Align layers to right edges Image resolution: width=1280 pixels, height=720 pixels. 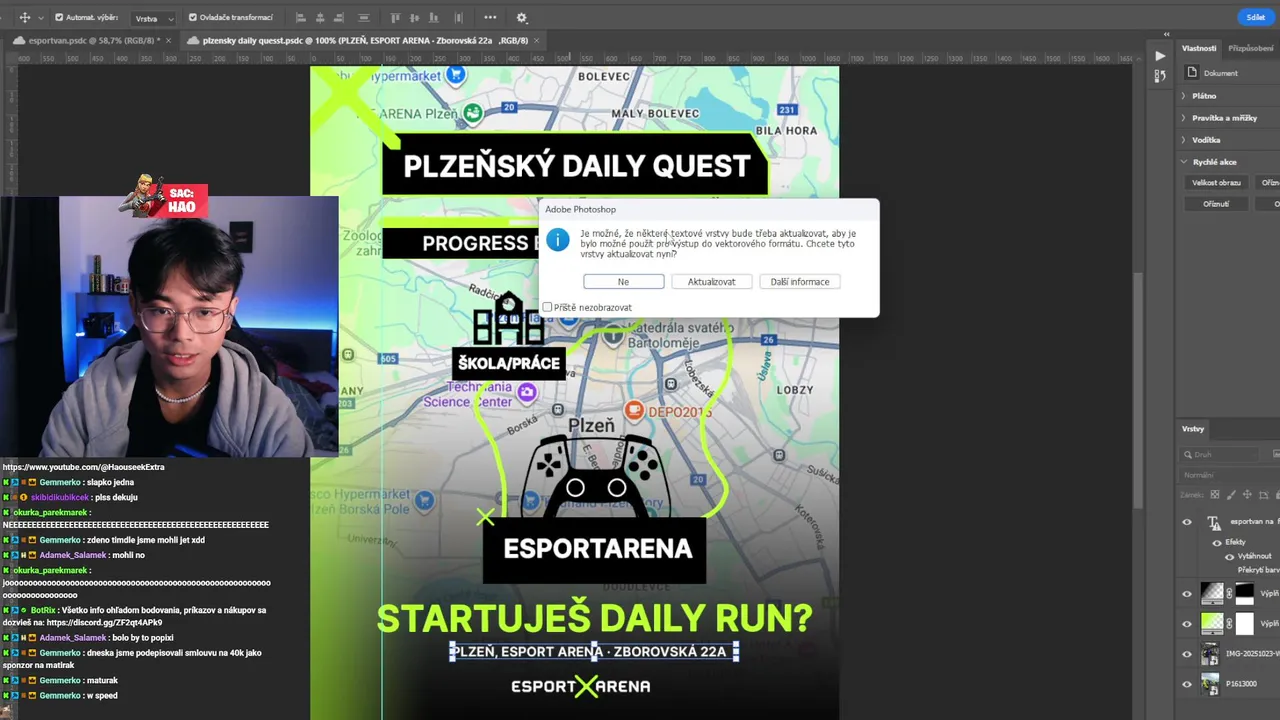(340, 17)
